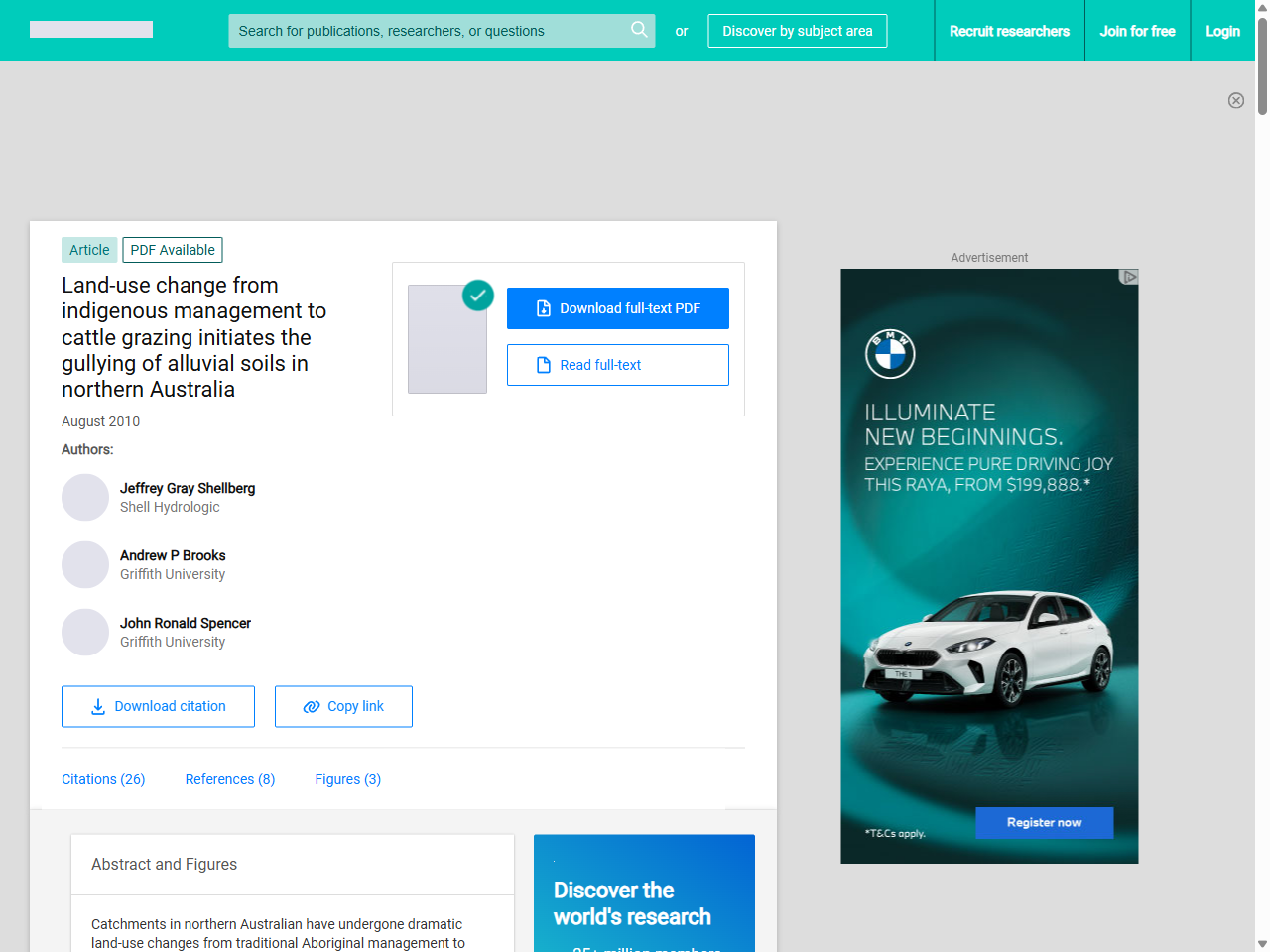
Task: Click the site logo in header
Action: (x=91, y=30)
